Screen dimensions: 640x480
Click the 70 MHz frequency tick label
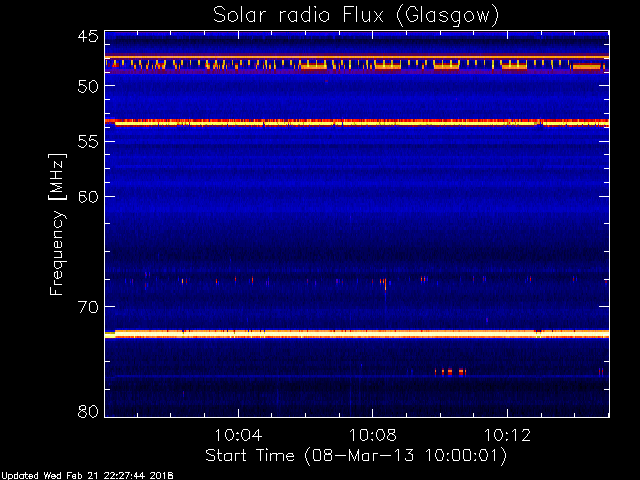(88, 307)
